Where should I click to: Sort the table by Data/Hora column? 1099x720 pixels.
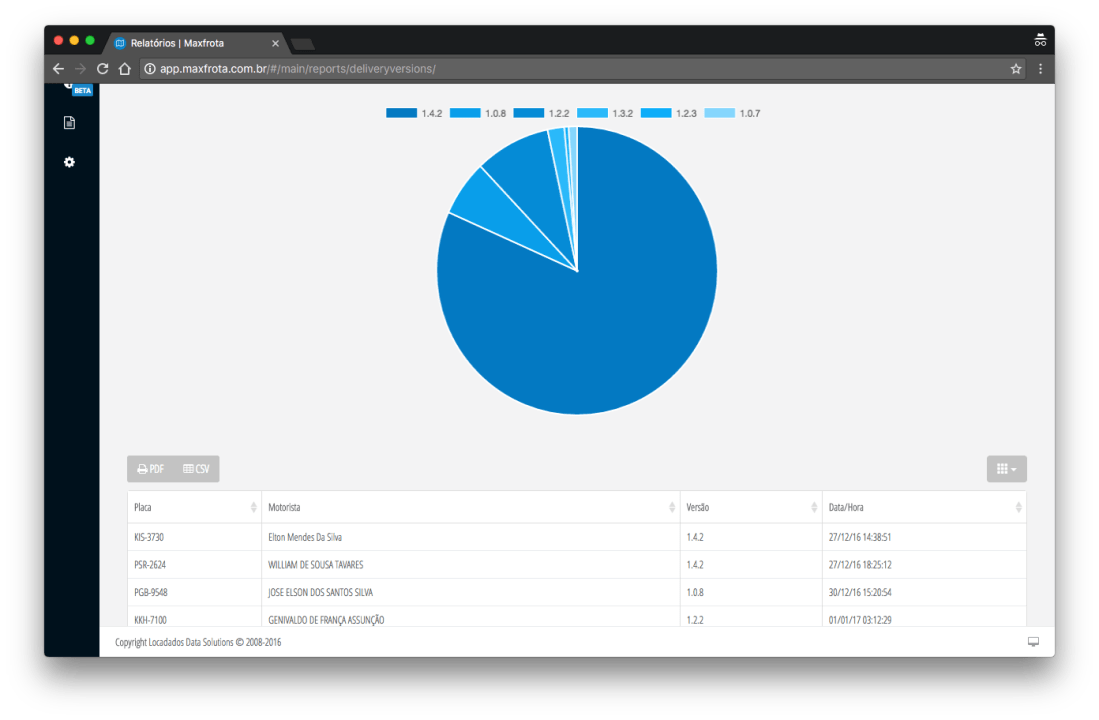923,508
